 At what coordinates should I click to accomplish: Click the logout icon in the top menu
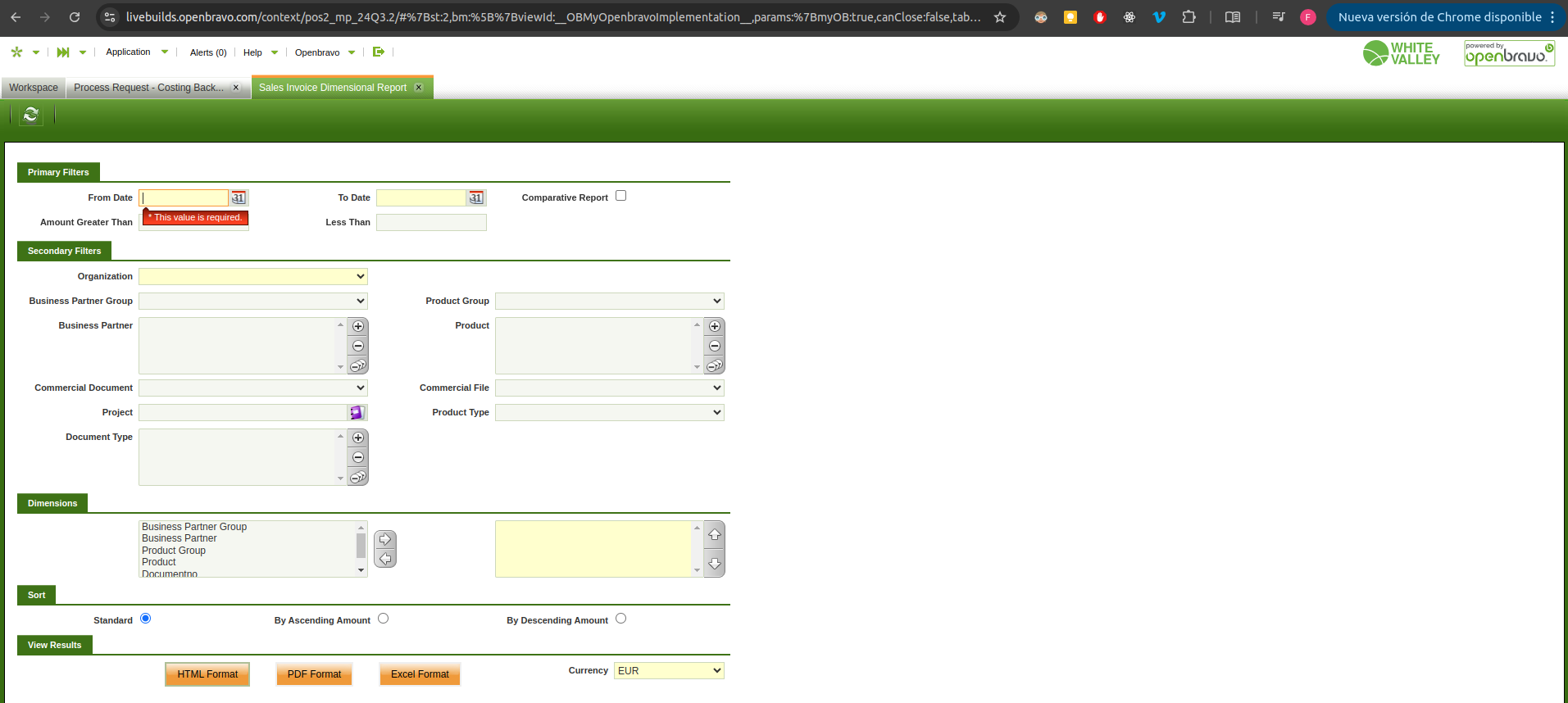pos(379,52)
